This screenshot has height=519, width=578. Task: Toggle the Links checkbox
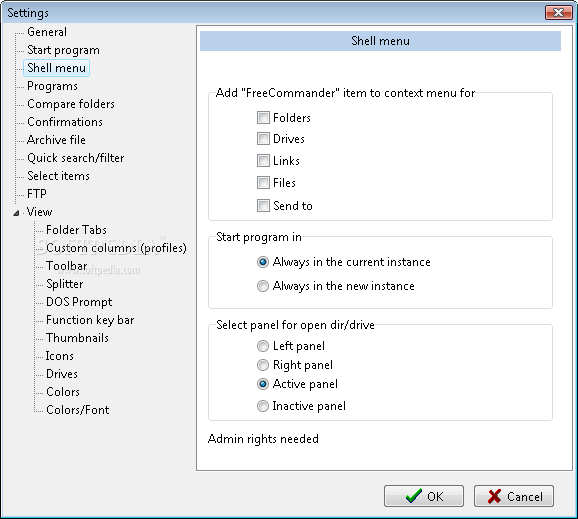(263, 161)
